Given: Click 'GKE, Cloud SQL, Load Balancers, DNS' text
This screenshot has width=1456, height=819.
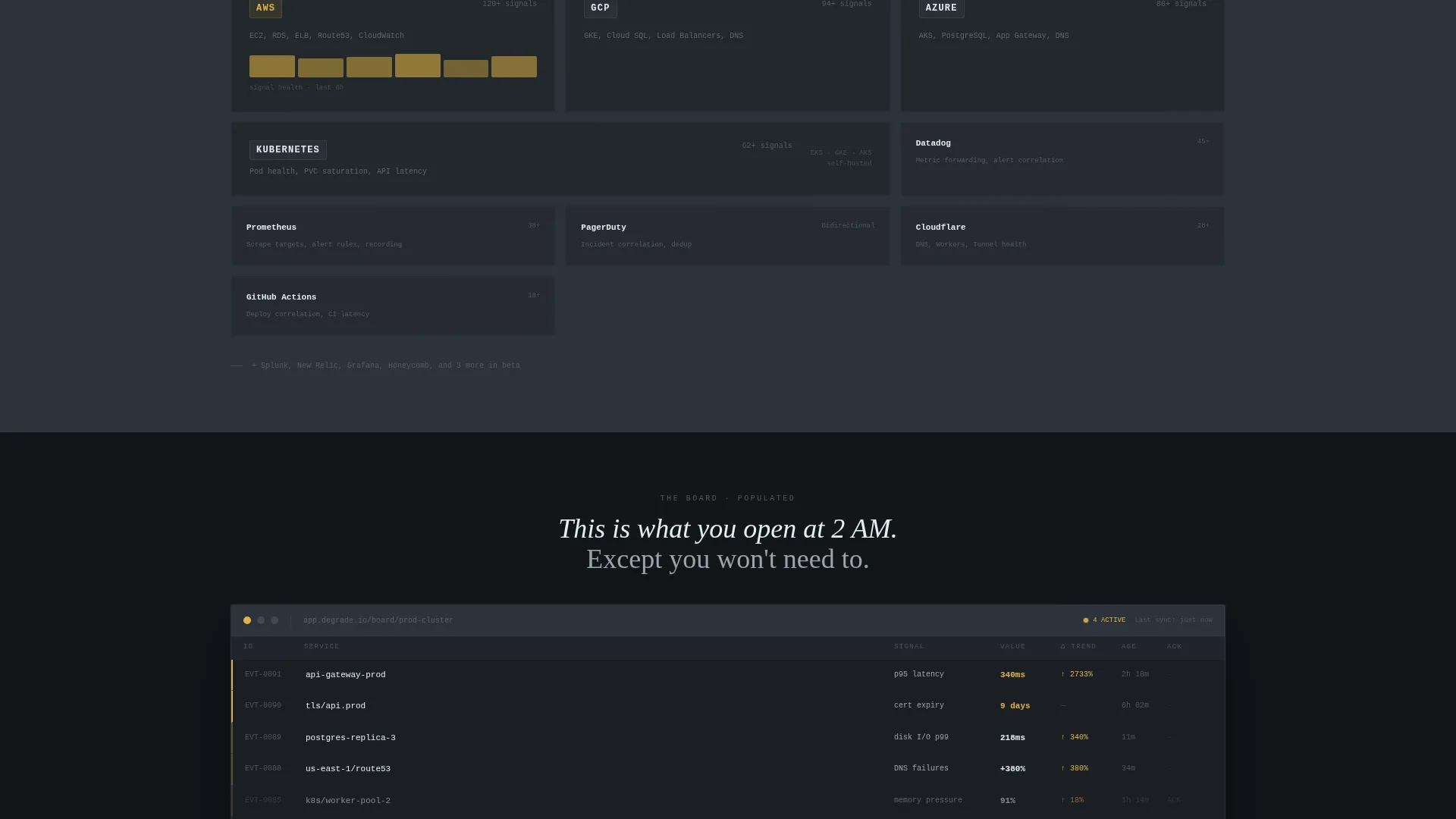Looking at the screenshot, I should click(x=664, y=36).
